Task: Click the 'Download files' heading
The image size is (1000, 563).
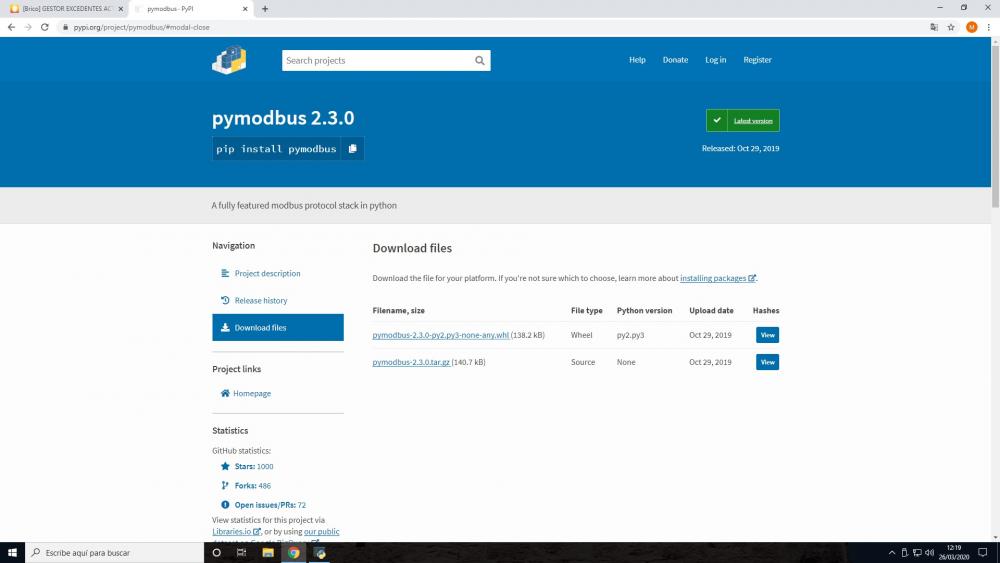Action: click(x=412, y=249)
